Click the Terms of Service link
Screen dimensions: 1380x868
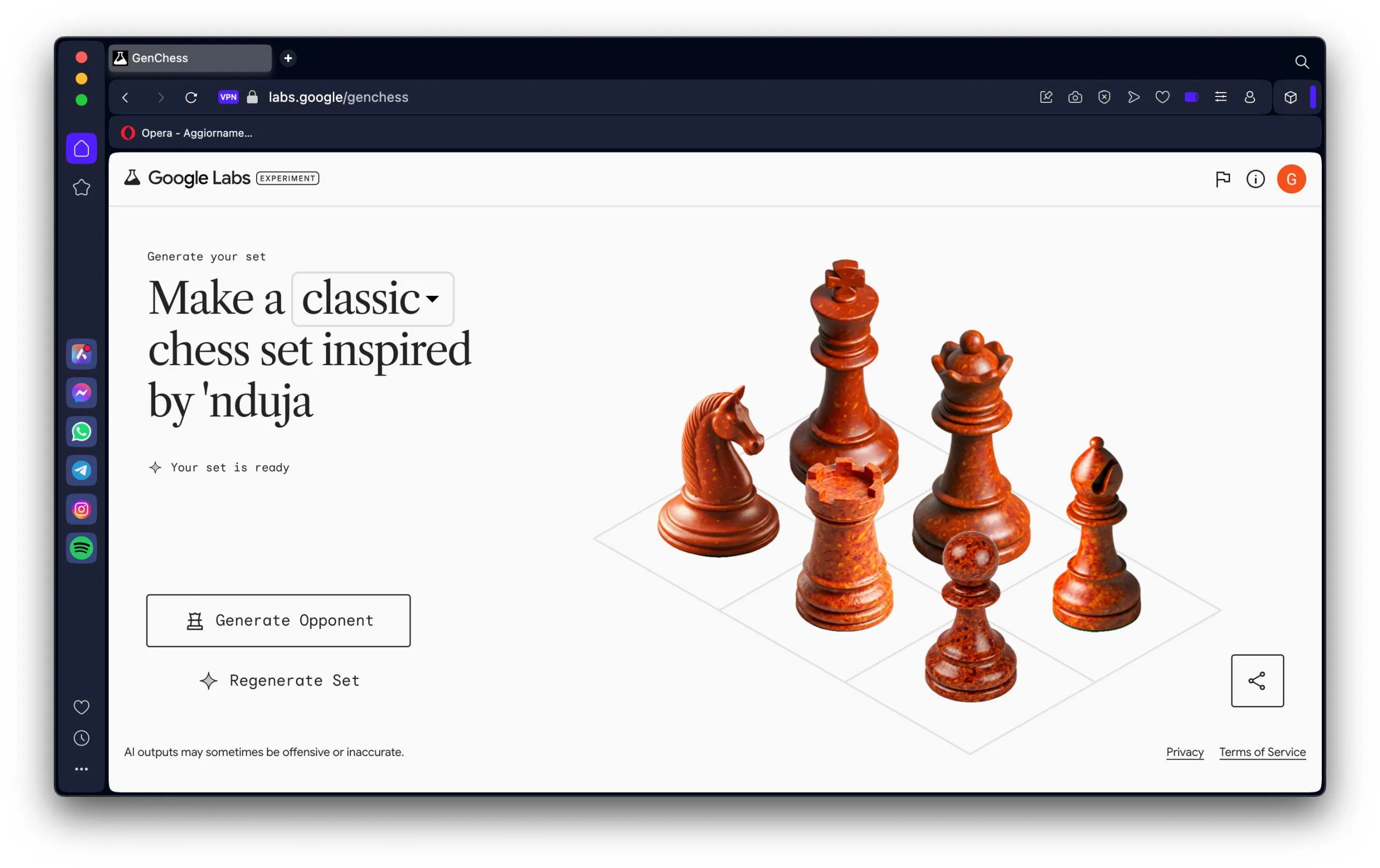1263,752
